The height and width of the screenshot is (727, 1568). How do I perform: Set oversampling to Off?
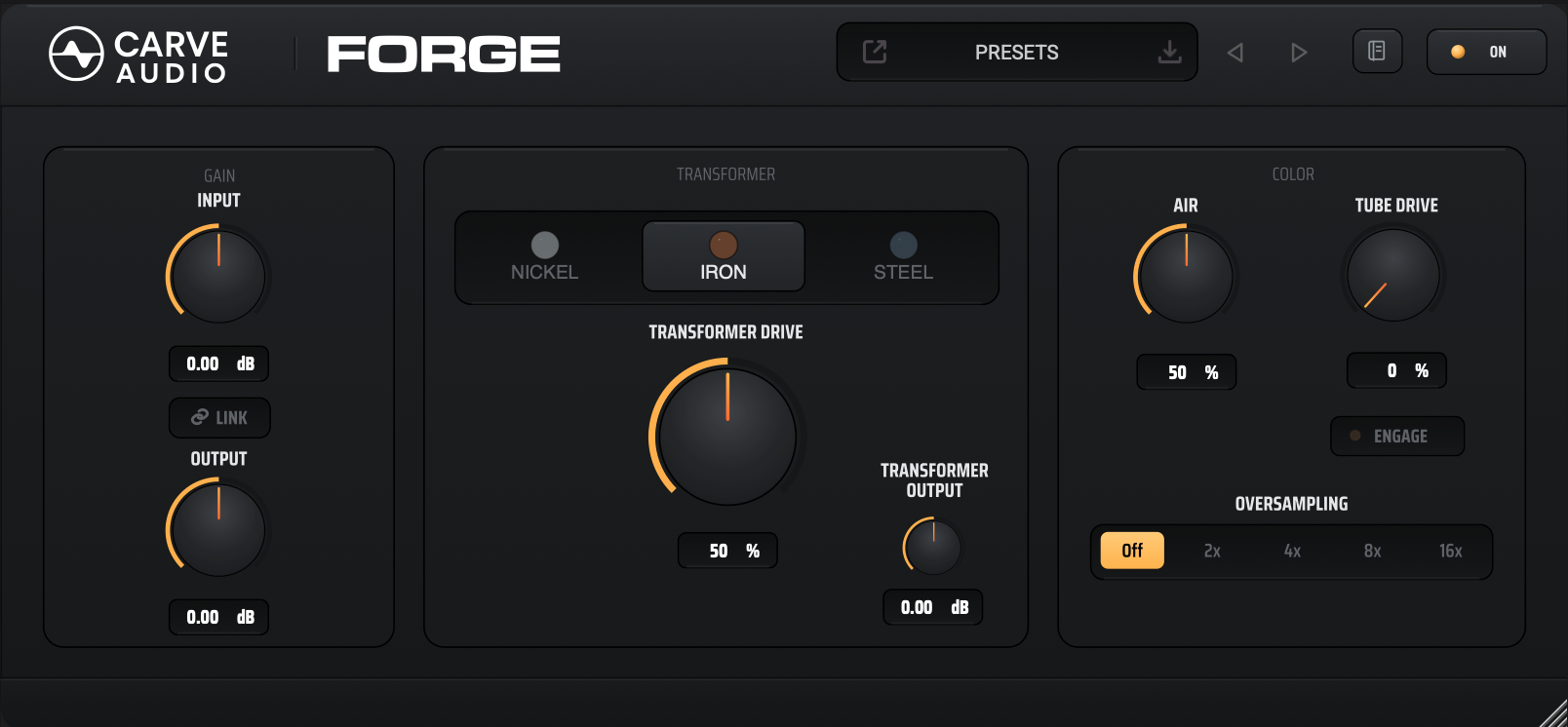(1132, 551)
